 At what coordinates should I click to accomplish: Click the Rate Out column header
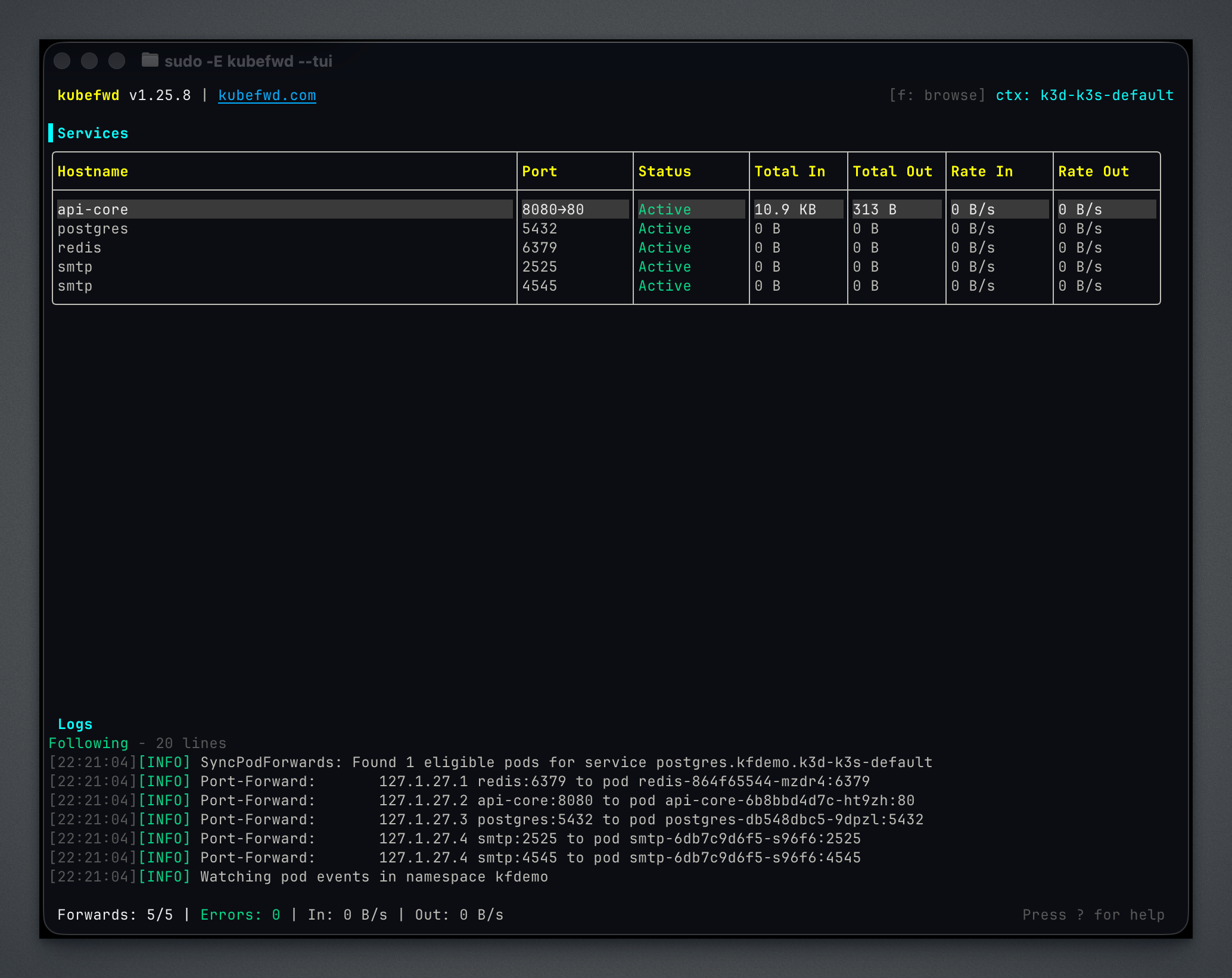click(x=1093, y=172)
